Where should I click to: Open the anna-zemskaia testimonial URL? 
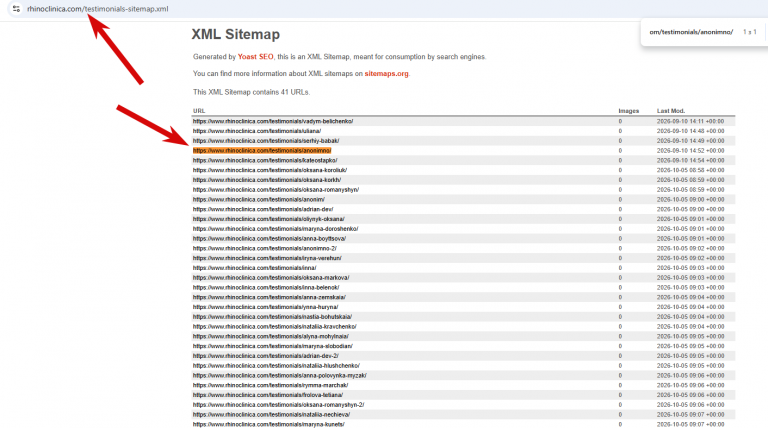tap(269, 297)
